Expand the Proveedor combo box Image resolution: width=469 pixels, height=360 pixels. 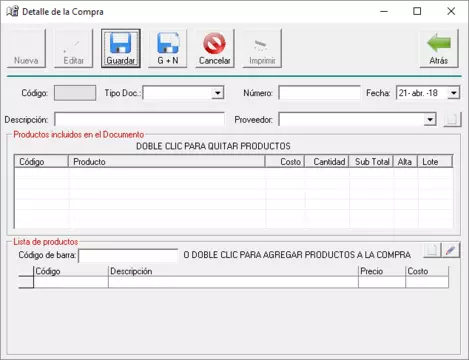pos(430,119)
